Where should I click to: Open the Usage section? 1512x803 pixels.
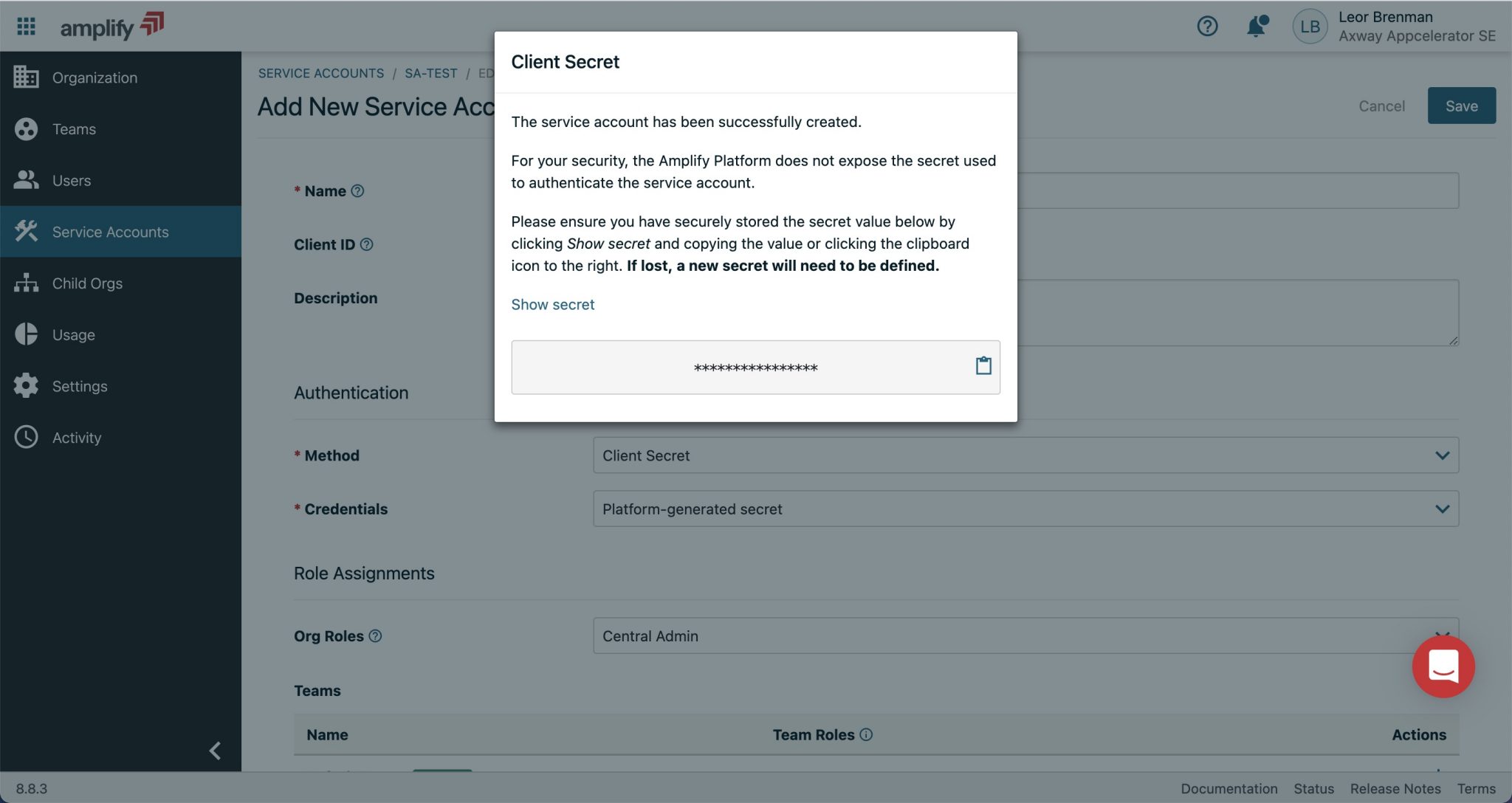pos(74,334)
